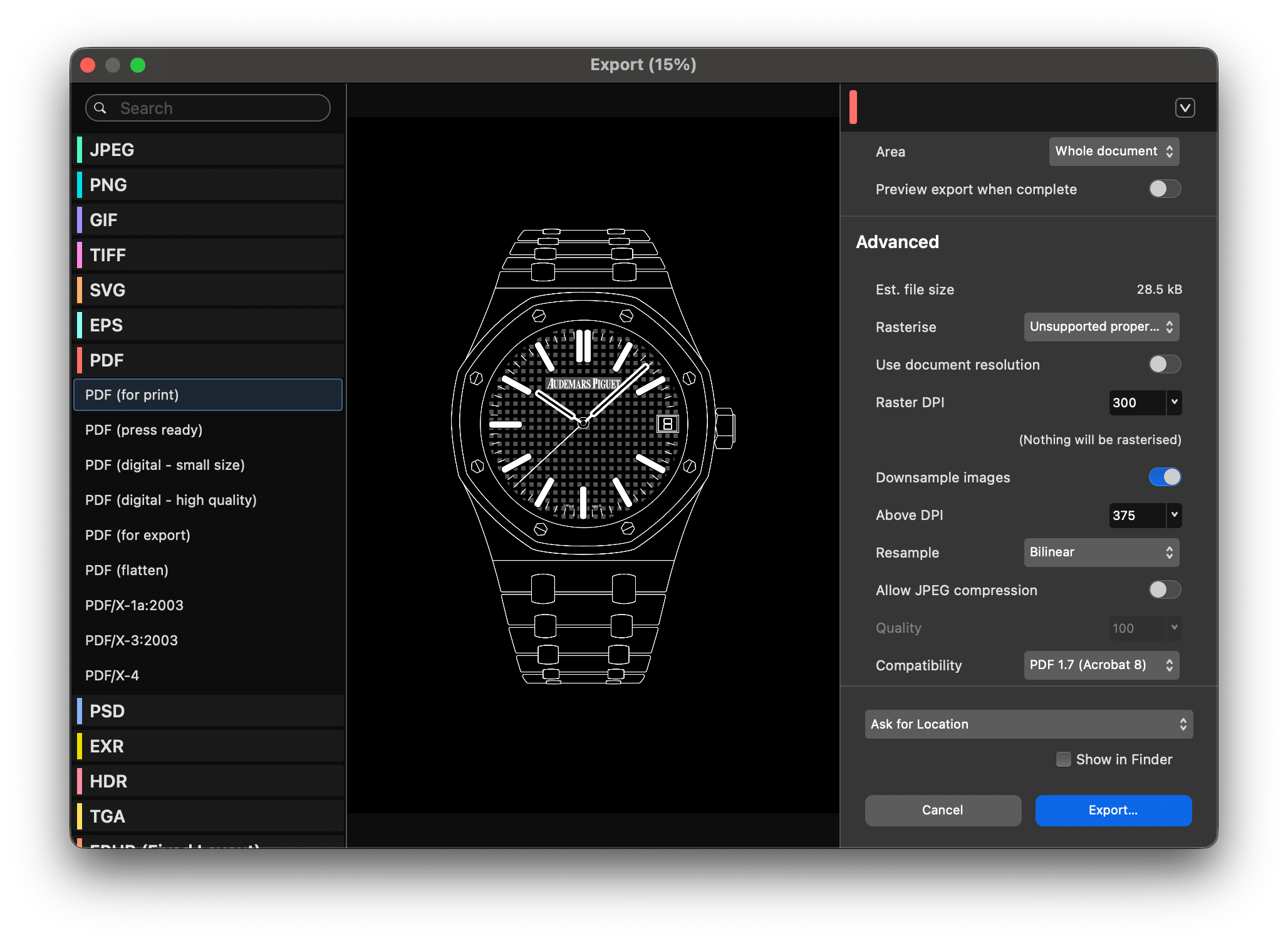Click the blue Export… button
The image size is (1288, 941).
1113,810
